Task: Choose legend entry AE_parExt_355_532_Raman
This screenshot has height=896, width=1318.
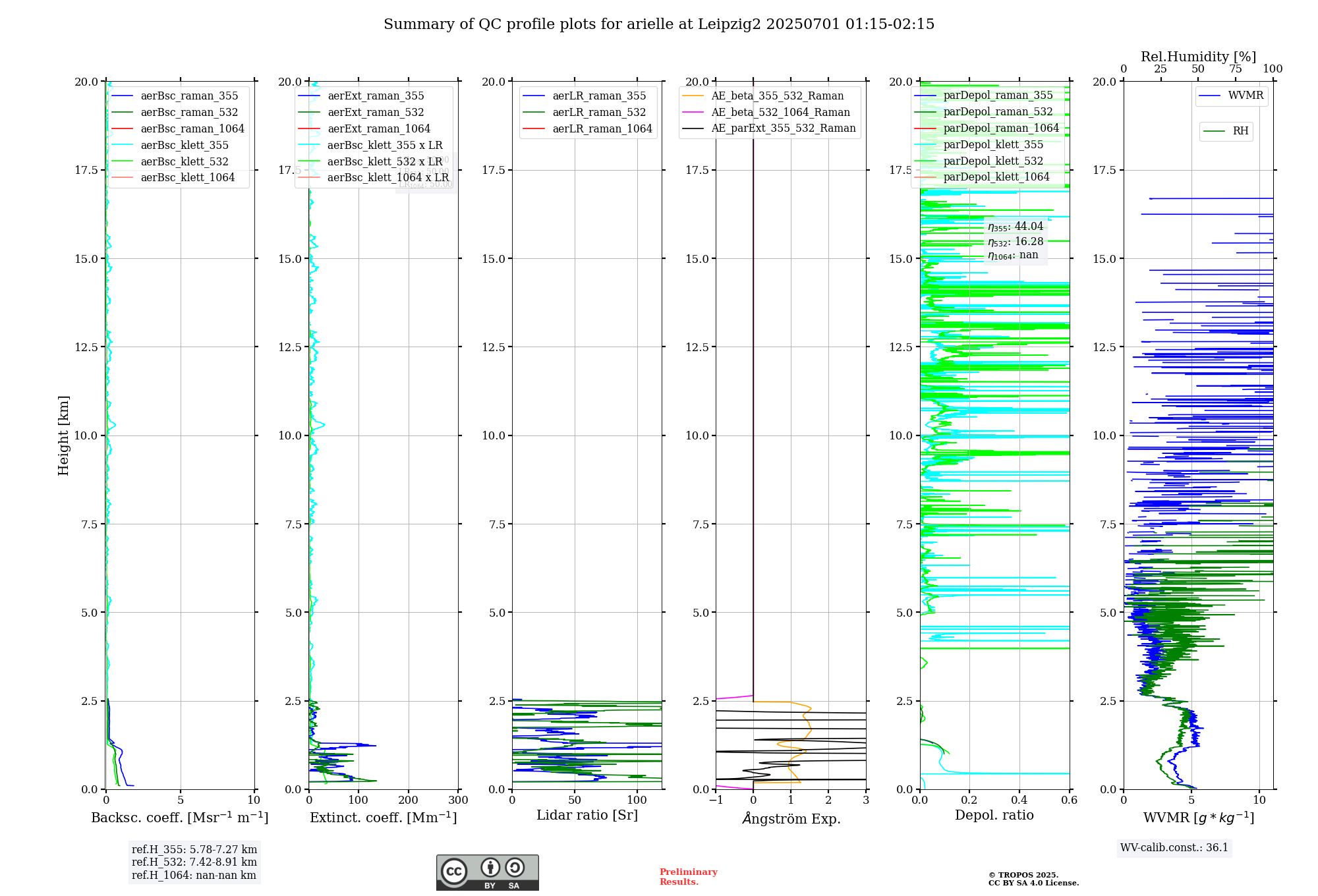Action: [769, 128]
